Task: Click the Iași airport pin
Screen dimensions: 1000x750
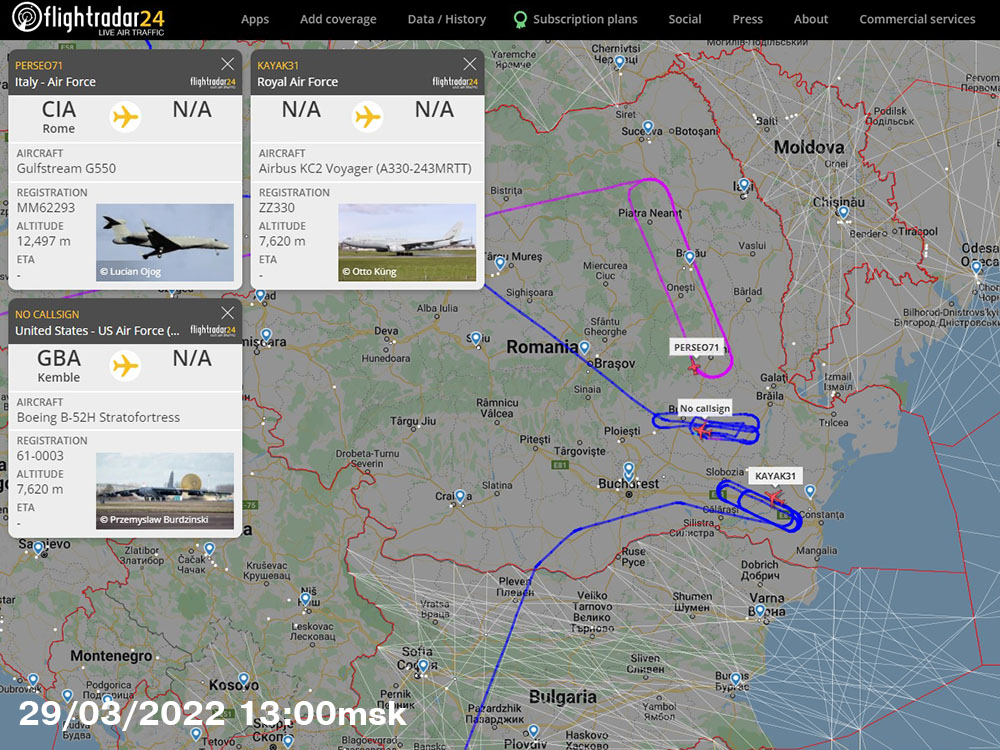Action: coord(743,186)
